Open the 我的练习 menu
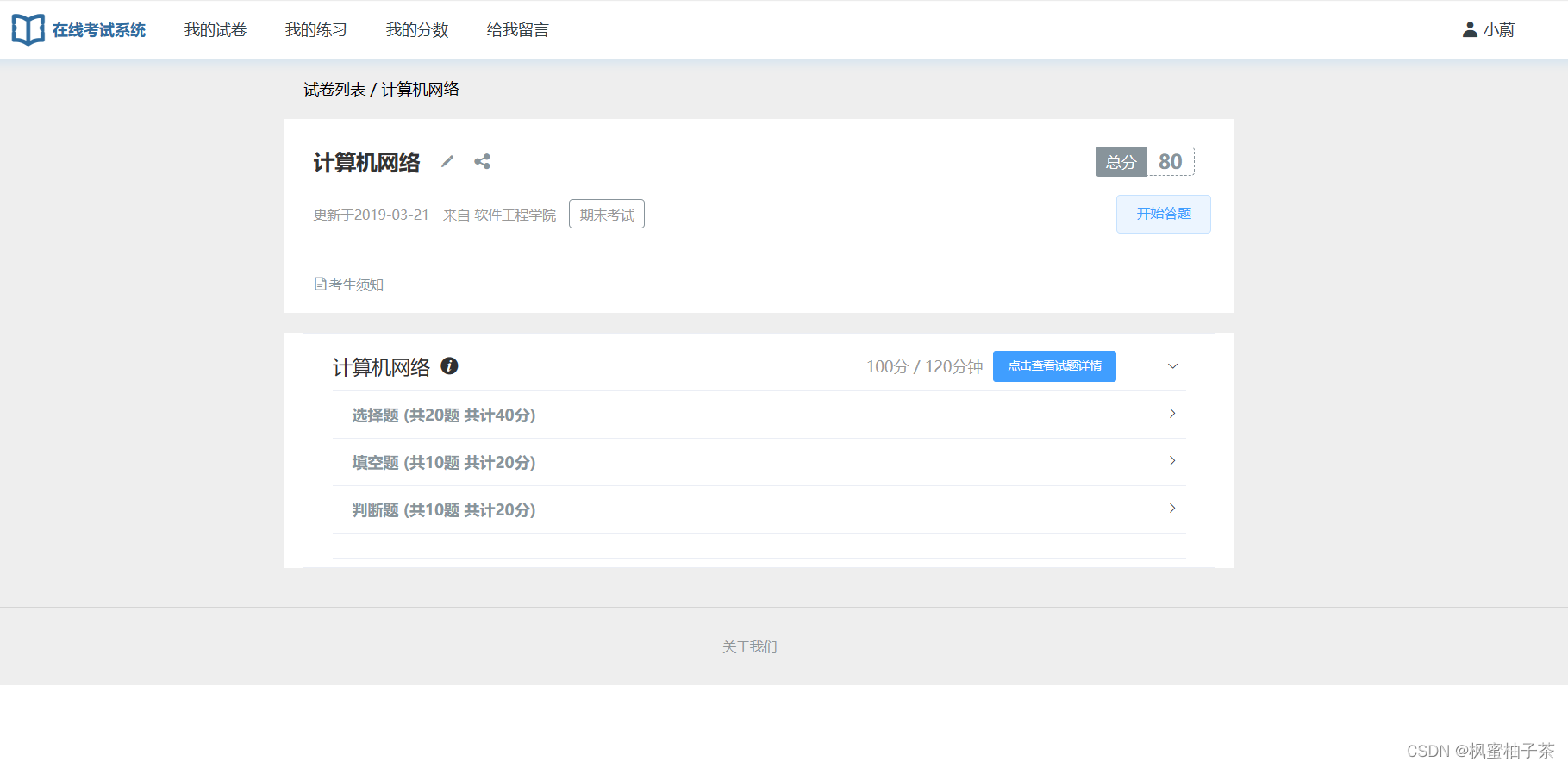Viewport: 1568px width, 768px height. pyautogui.click(x=316, y=30)
